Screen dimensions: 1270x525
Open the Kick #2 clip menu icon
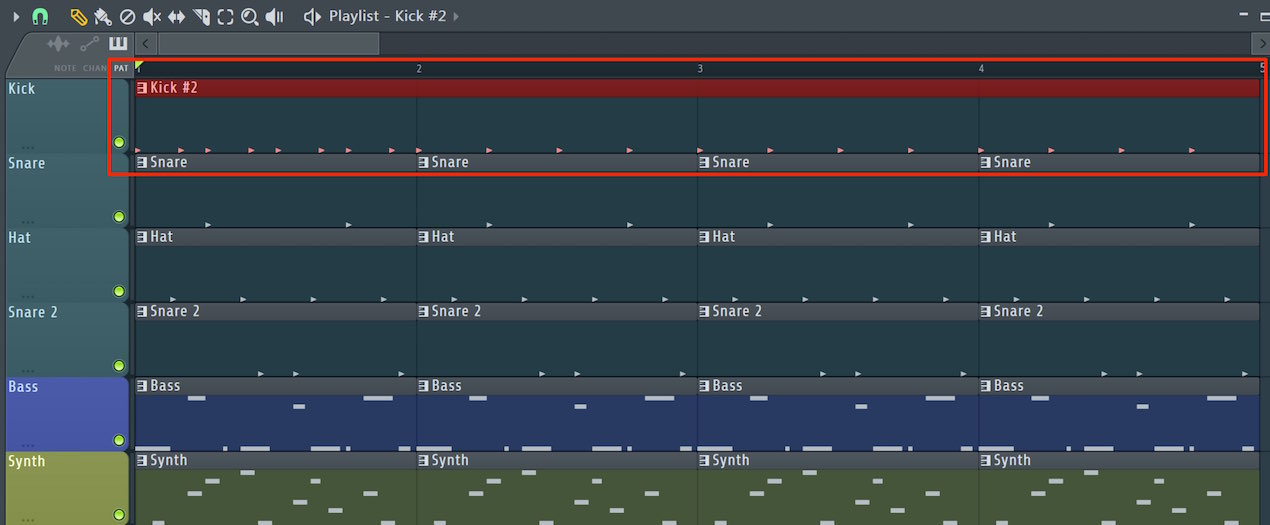coord(142,88)
